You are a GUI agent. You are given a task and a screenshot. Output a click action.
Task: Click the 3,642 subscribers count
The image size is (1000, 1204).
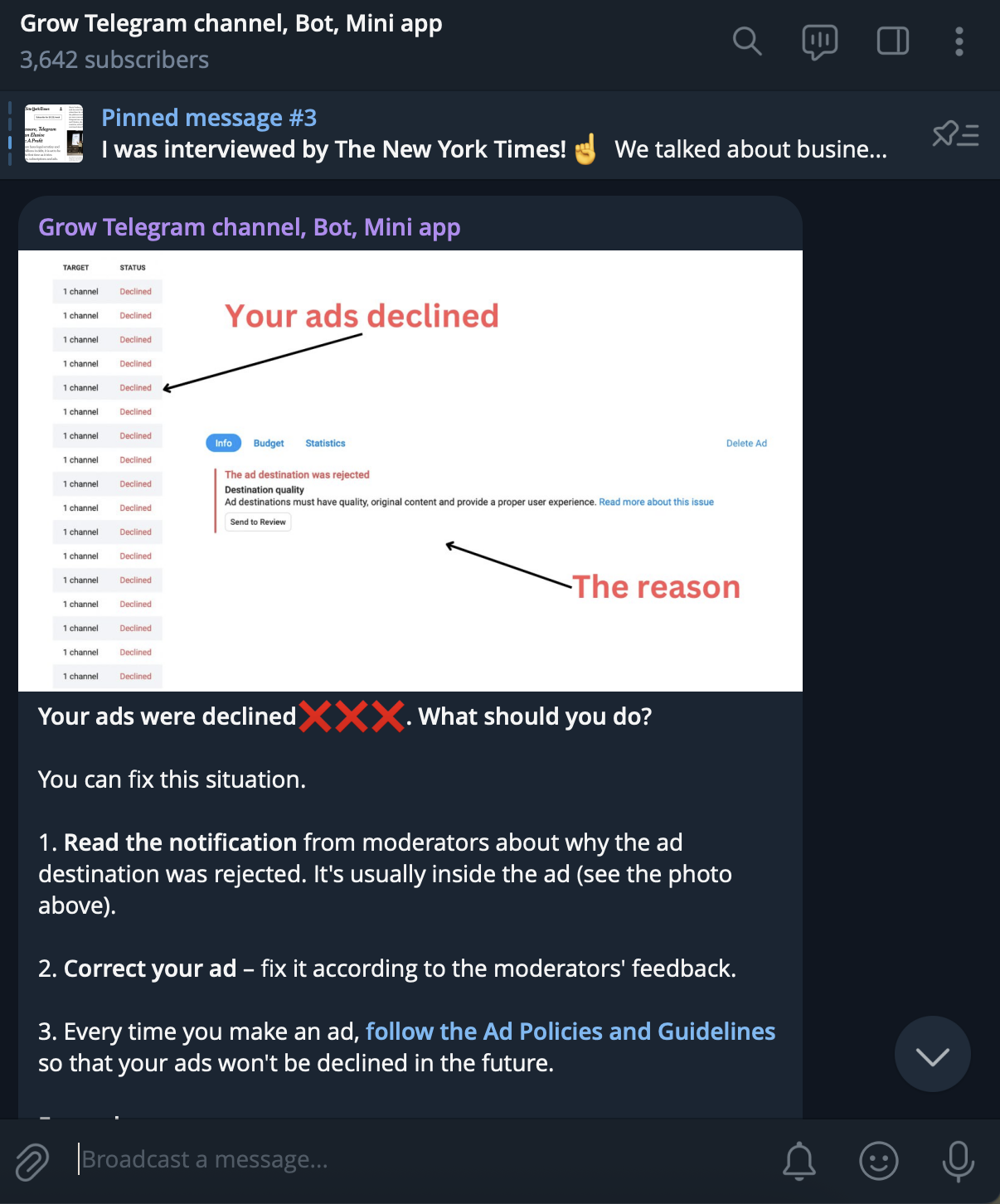pos(114,60)
